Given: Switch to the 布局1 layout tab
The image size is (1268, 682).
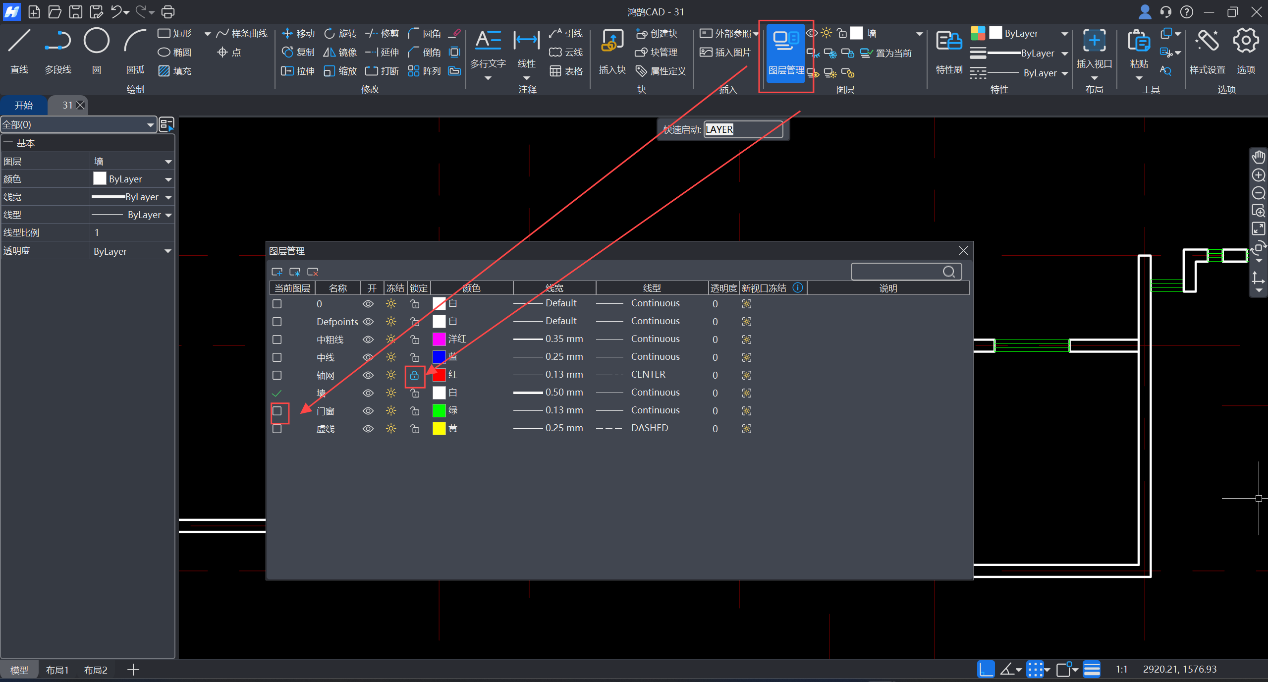Looking at the screenshot, I should (57, 670).
